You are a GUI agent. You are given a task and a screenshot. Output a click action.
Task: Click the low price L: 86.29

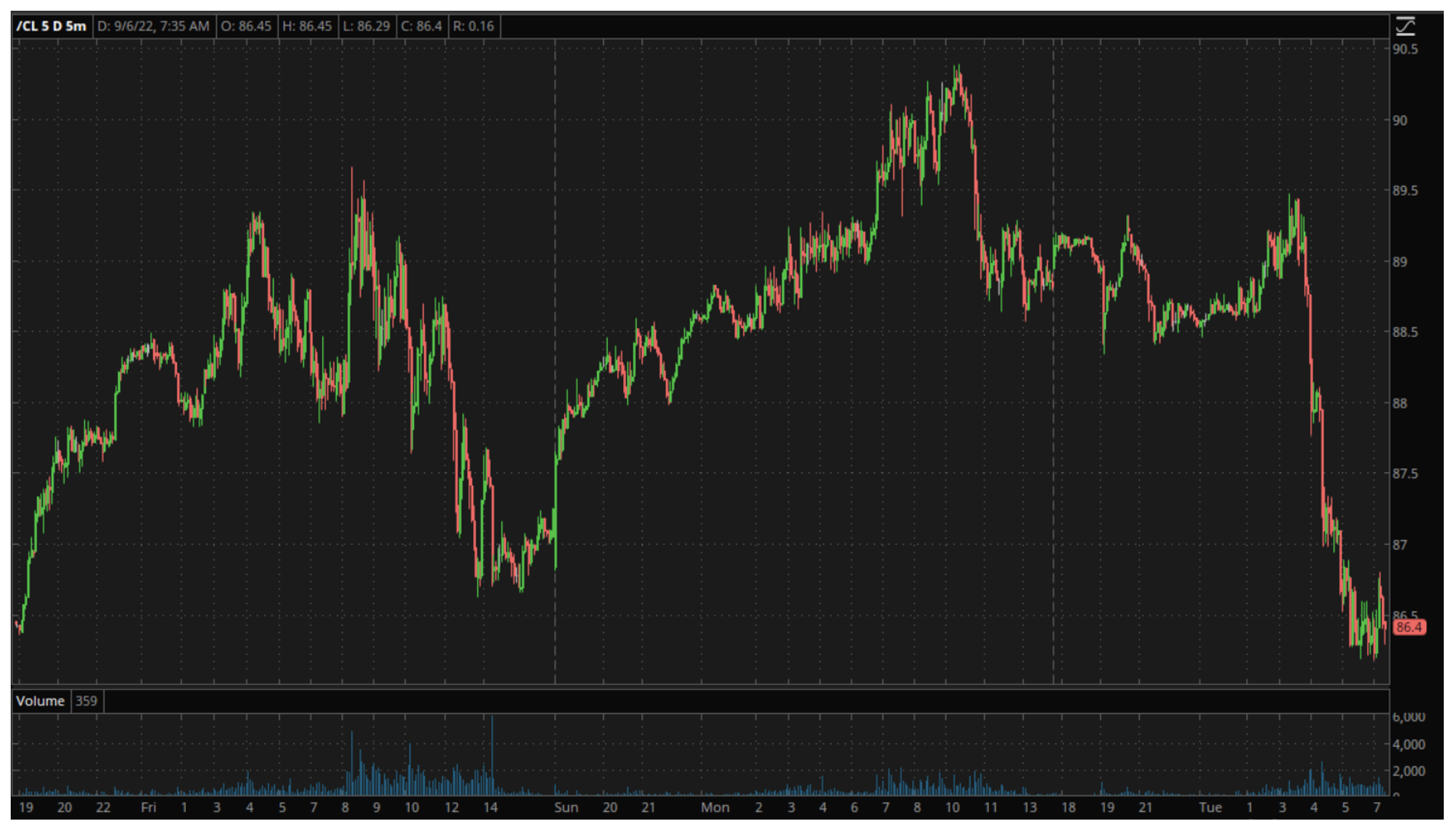[x=366, y=26]
